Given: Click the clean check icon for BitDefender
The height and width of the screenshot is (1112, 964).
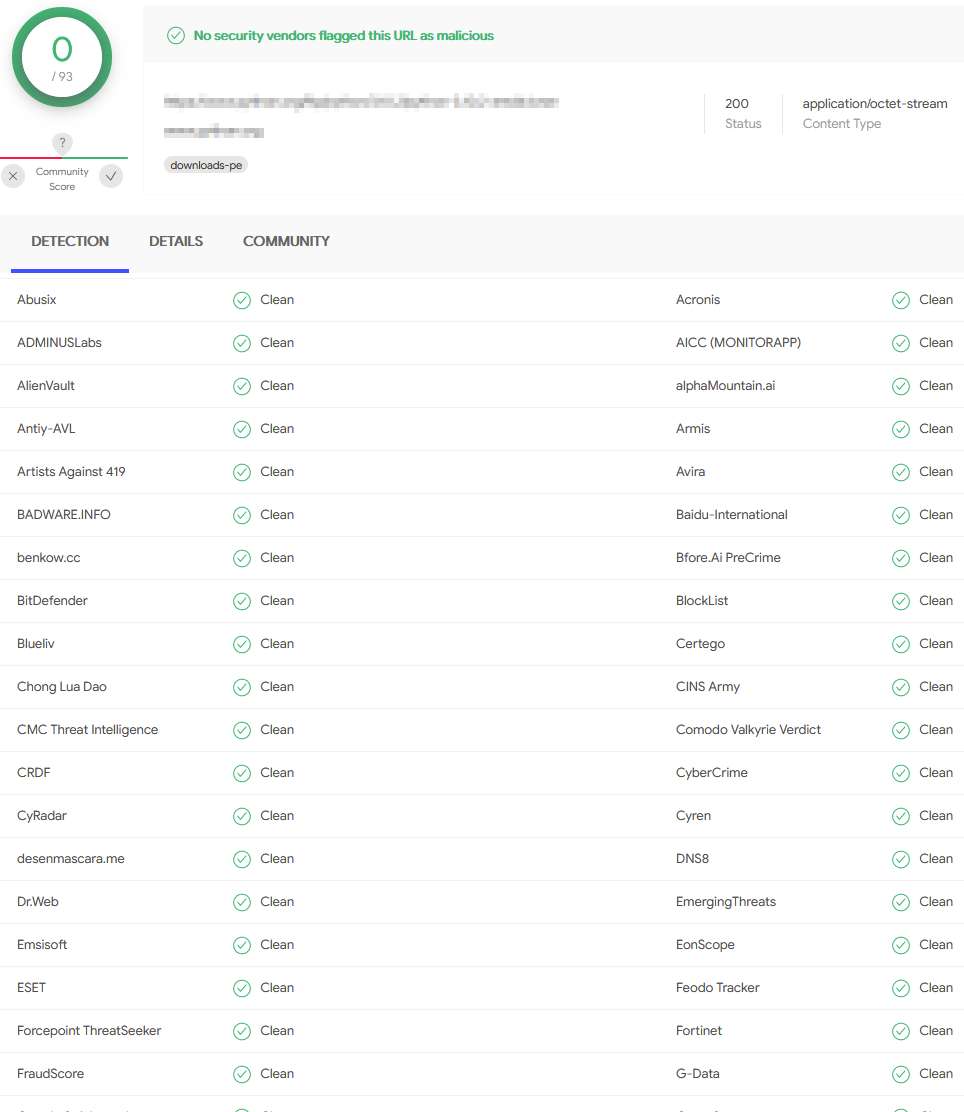Looking at the screenshot, I should coord(242,601).
